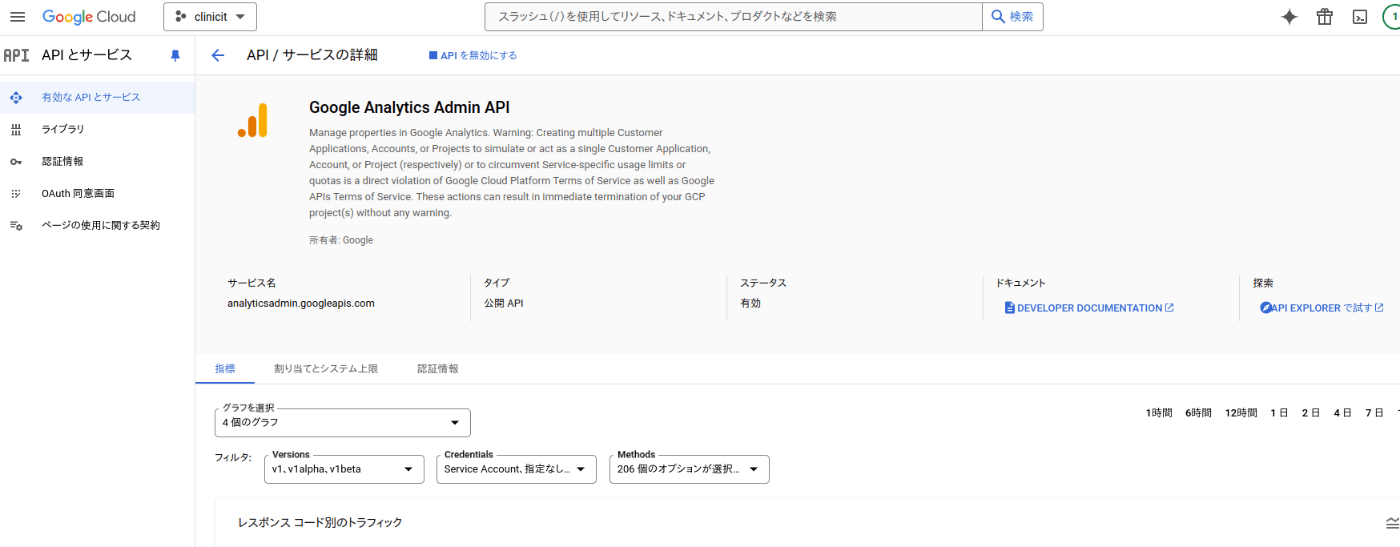Open the clinicit project selector
Screen dimensions: 1400x547
click(x=210, y=17)
